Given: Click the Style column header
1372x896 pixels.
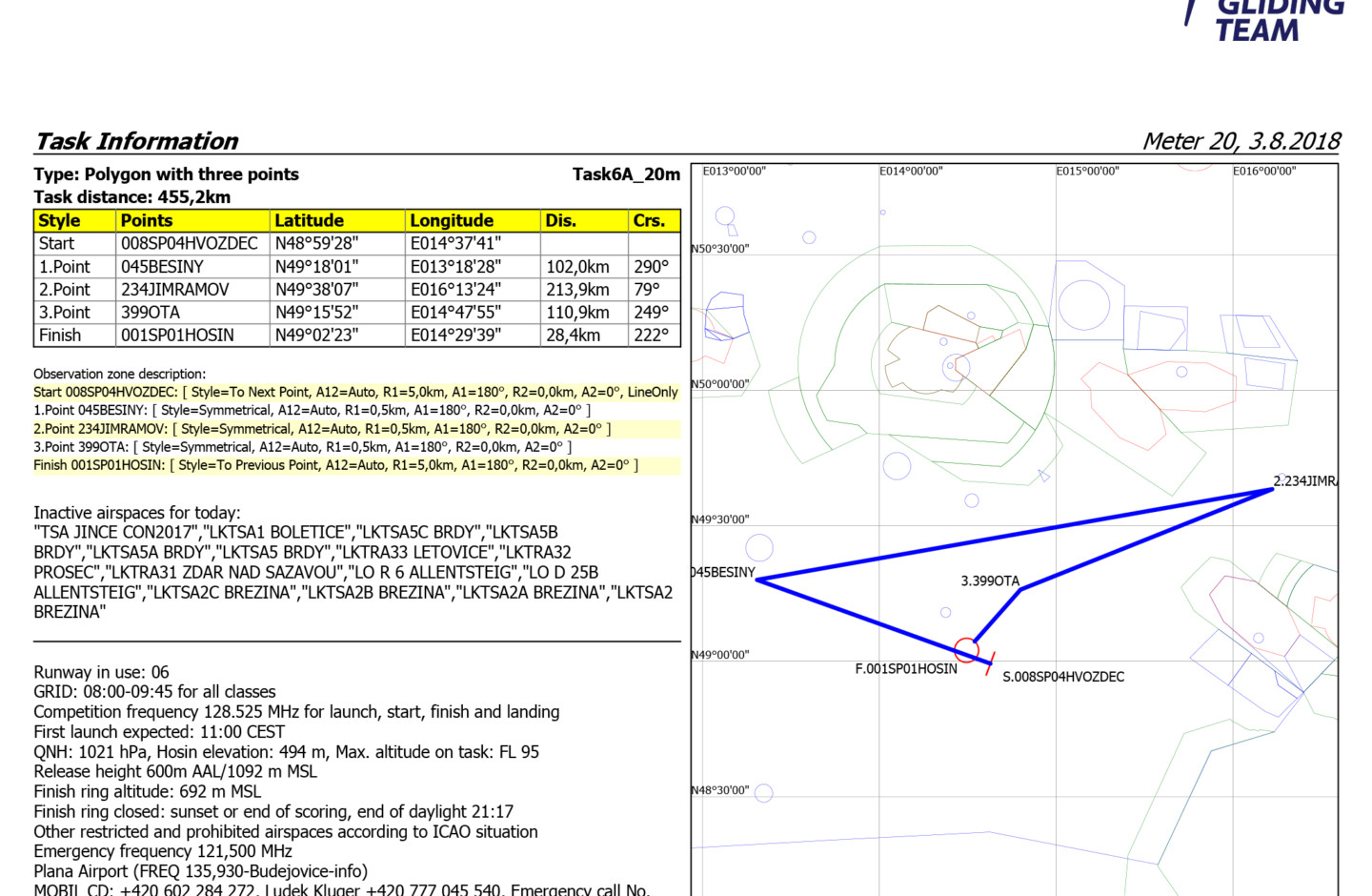Looking at the screenshot, I should tap(59, 220).
